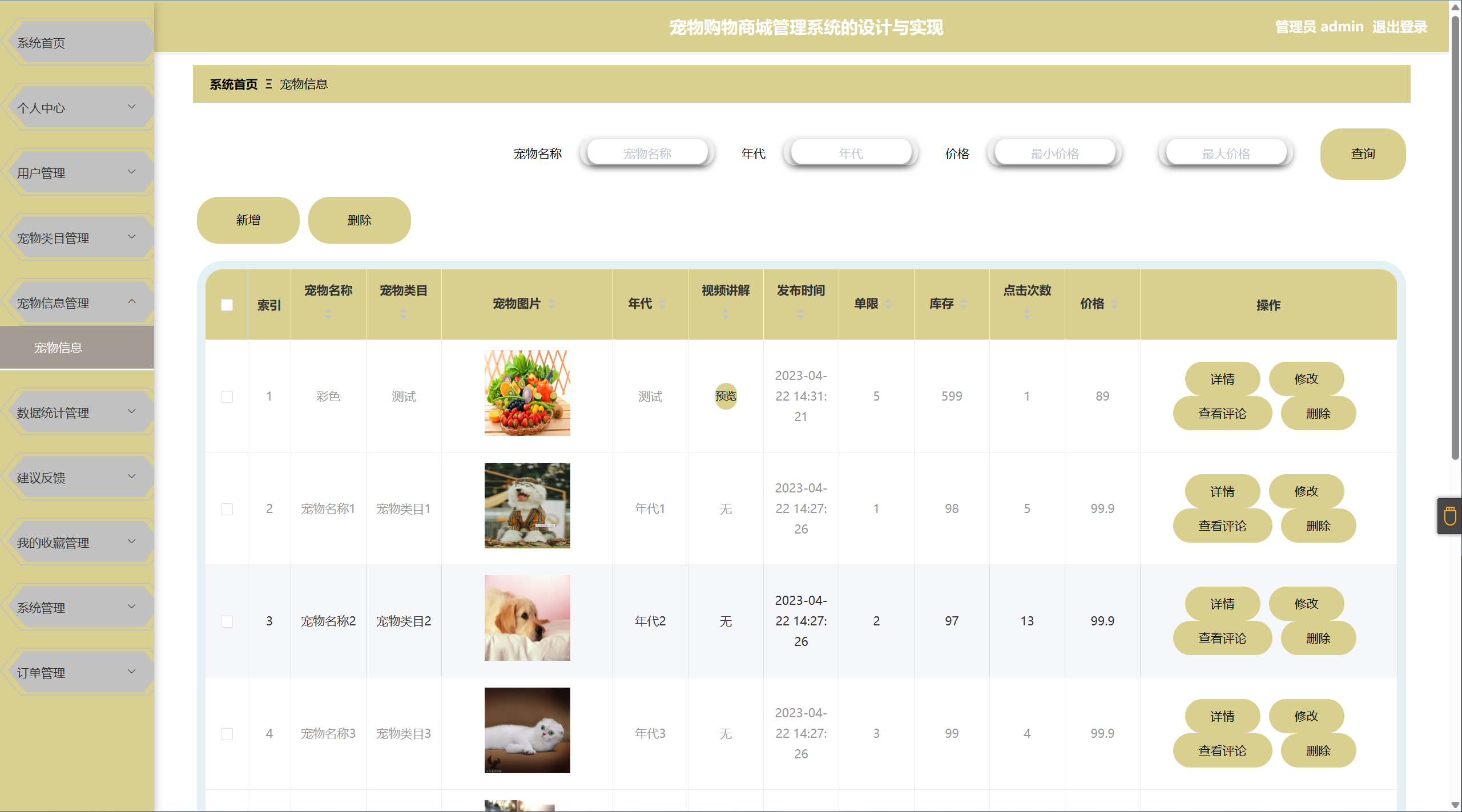
Task: Click the floating mouse widget icon at right edge
Action: tap(1450, 516)
